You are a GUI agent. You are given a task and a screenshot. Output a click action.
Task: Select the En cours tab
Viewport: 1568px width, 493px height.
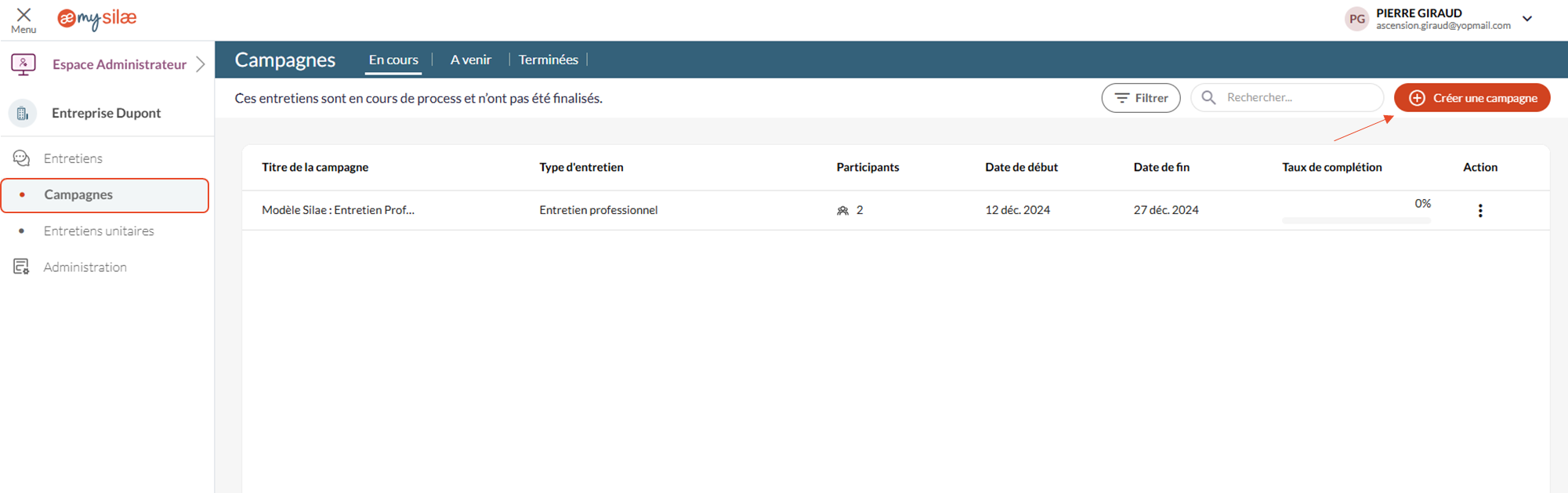pos(393,60)
